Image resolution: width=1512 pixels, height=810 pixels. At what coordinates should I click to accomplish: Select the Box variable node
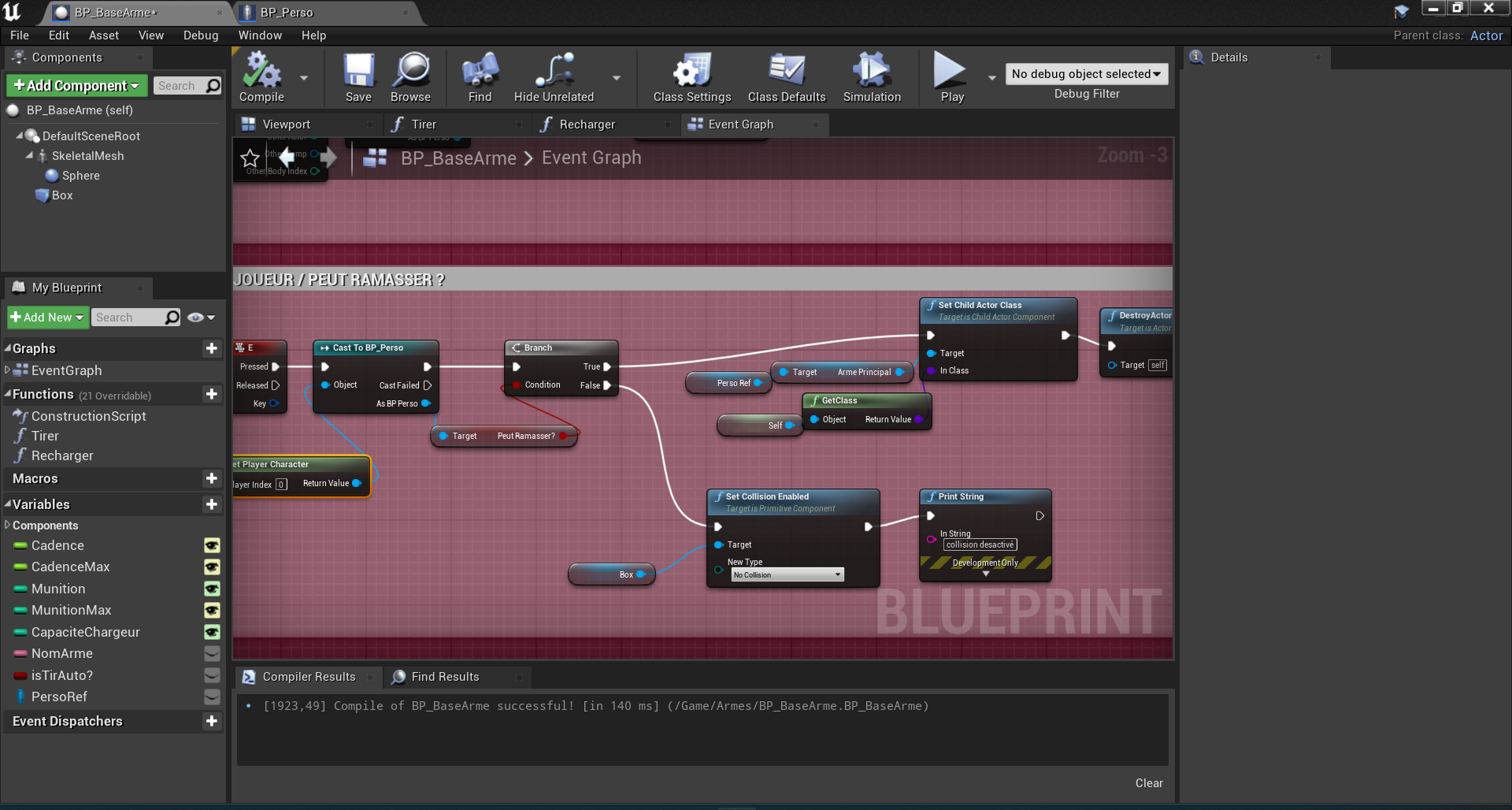(x=611, y=574)
